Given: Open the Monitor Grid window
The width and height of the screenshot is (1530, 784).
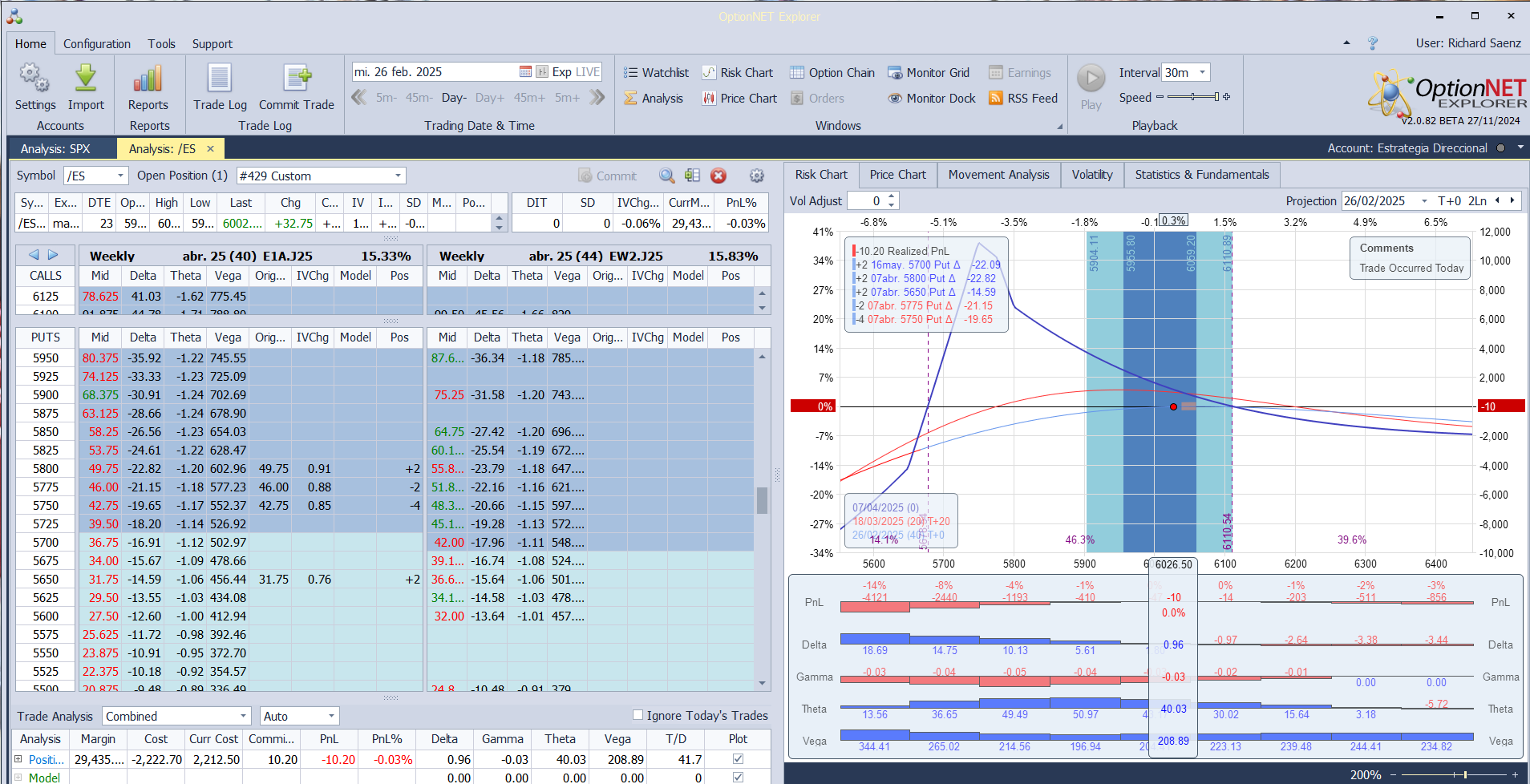Looking at the screenshot, I should [x=929, y=73].
